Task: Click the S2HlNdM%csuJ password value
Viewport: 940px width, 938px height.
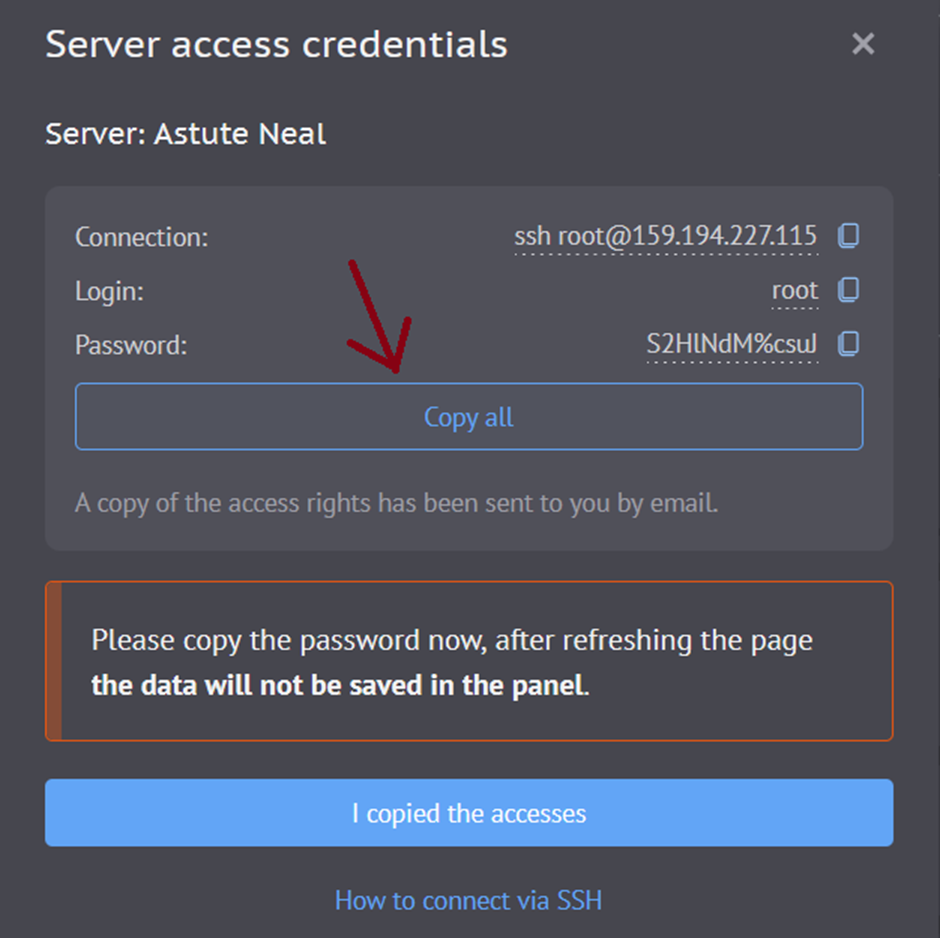Action: tap(732, 344)
